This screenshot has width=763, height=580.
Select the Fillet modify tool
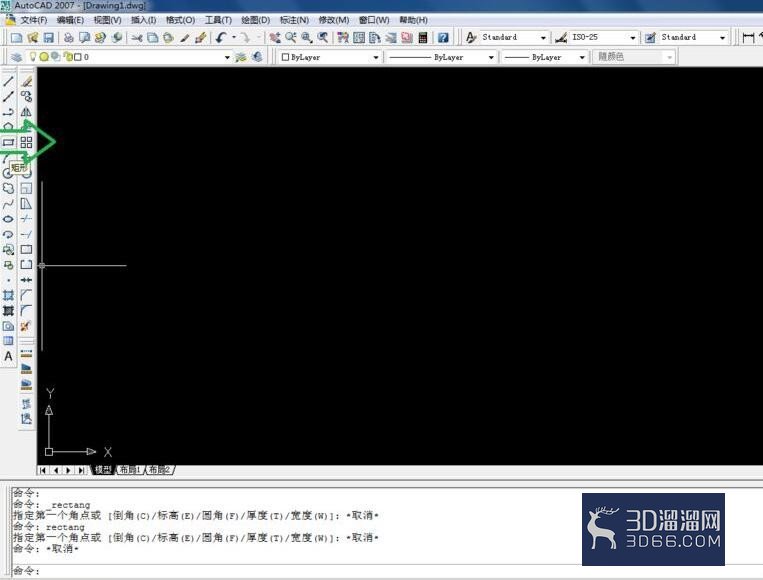26,310
